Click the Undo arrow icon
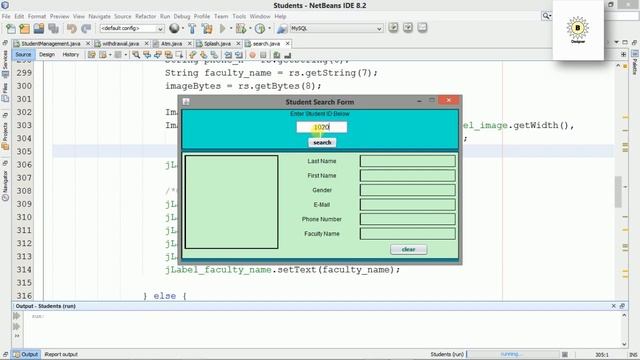Image resolution: width=640 pixels, height=360 pixels. (x=72, y=29)
